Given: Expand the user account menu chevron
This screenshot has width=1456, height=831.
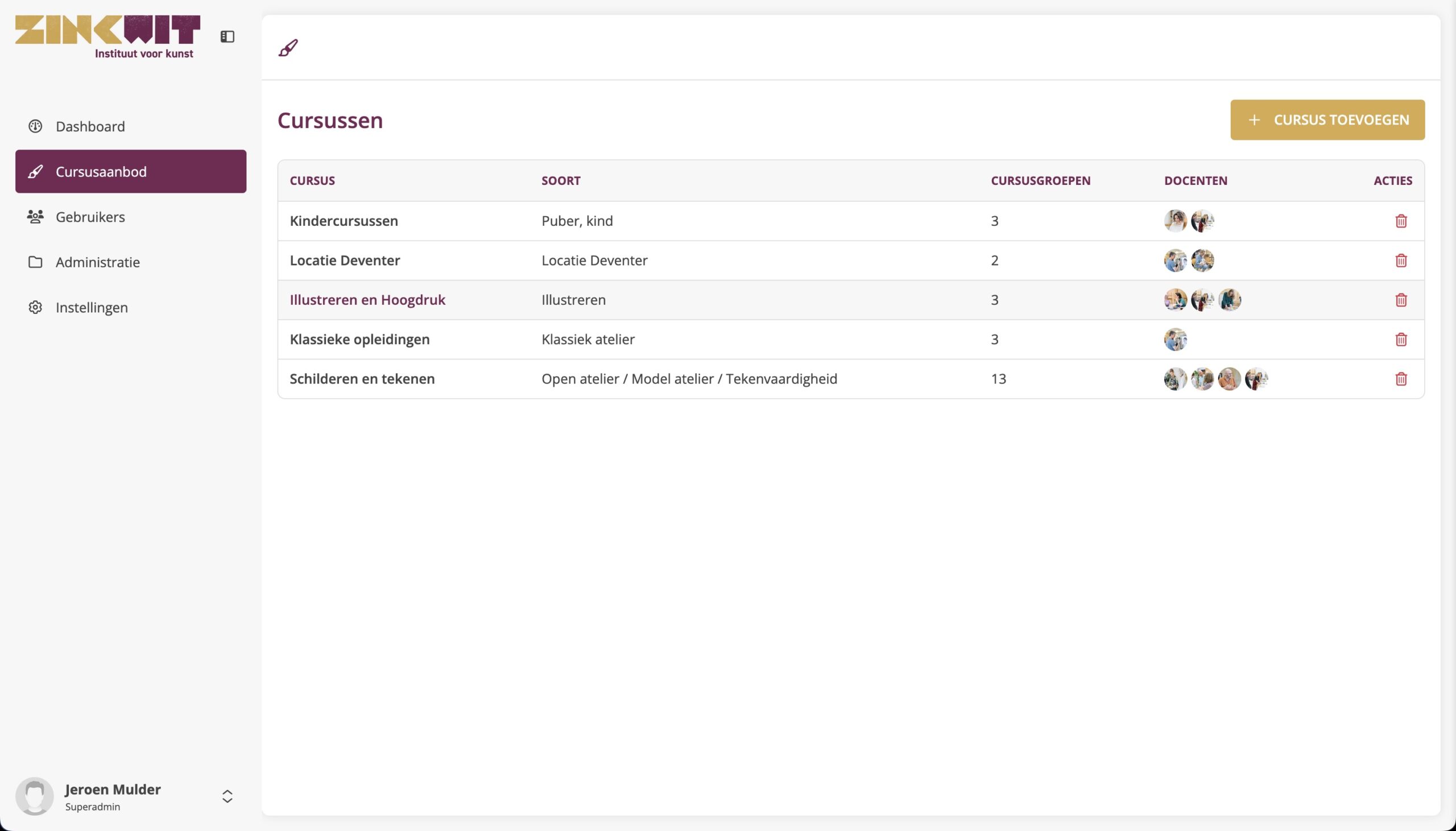Looking at the screenshot, I should 227,796.
